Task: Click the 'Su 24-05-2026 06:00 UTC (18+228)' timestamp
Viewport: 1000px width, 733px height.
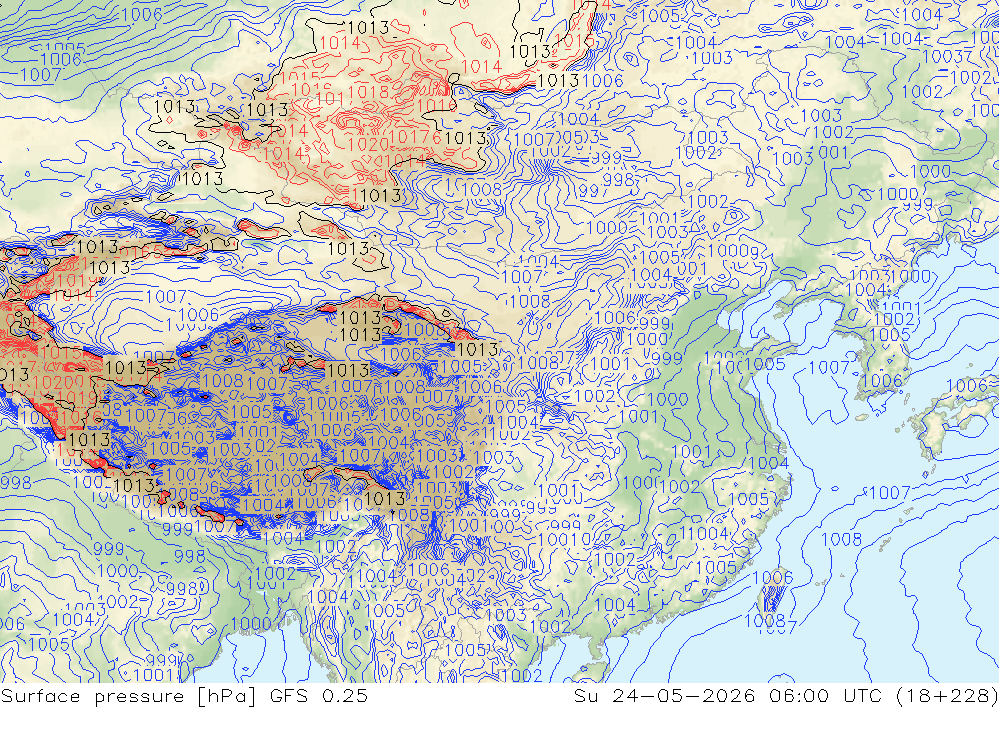Action: coord(786,696)
